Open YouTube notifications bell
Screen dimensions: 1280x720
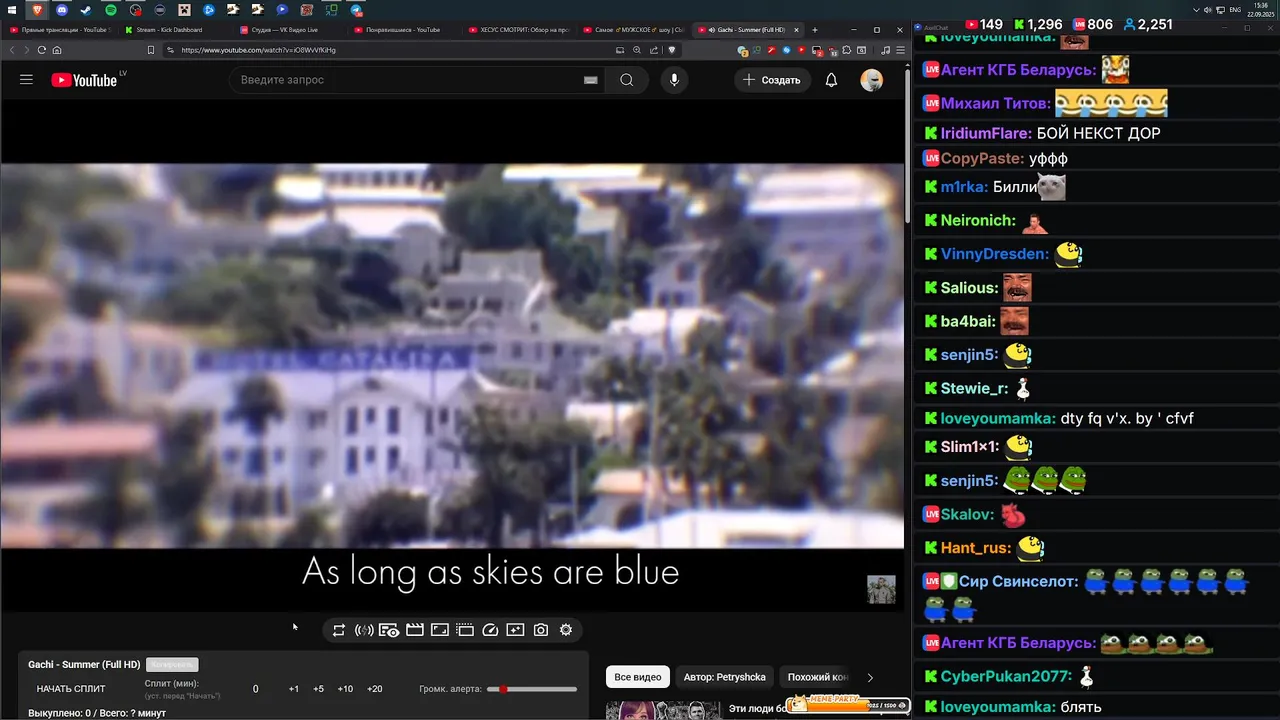click(x=831, y=80)
